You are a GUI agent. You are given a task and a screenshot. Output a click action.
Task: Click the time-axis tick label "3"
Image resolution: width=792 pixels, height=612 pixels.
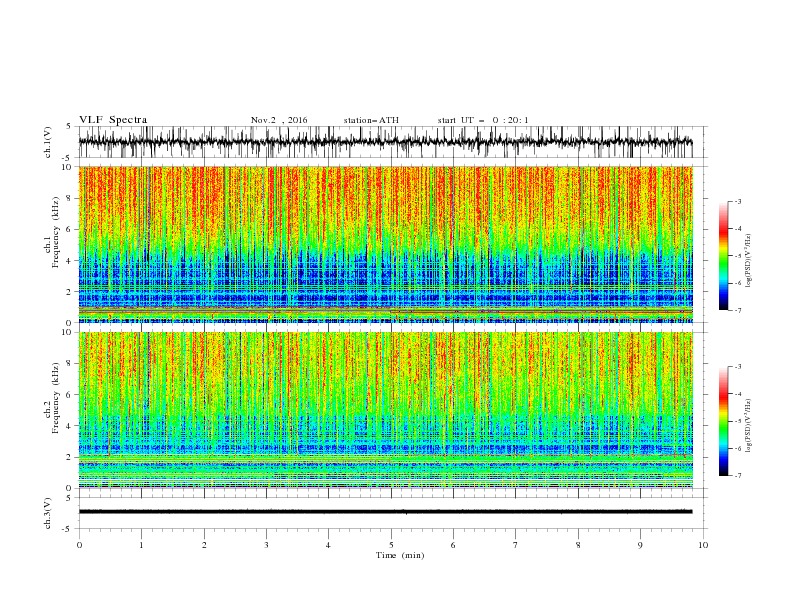[x=266, y=545]
